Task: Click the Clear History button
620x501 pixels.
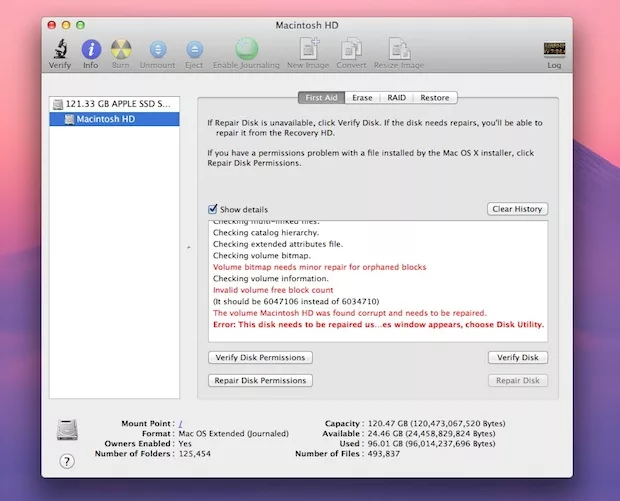Action: pos(517,209)
